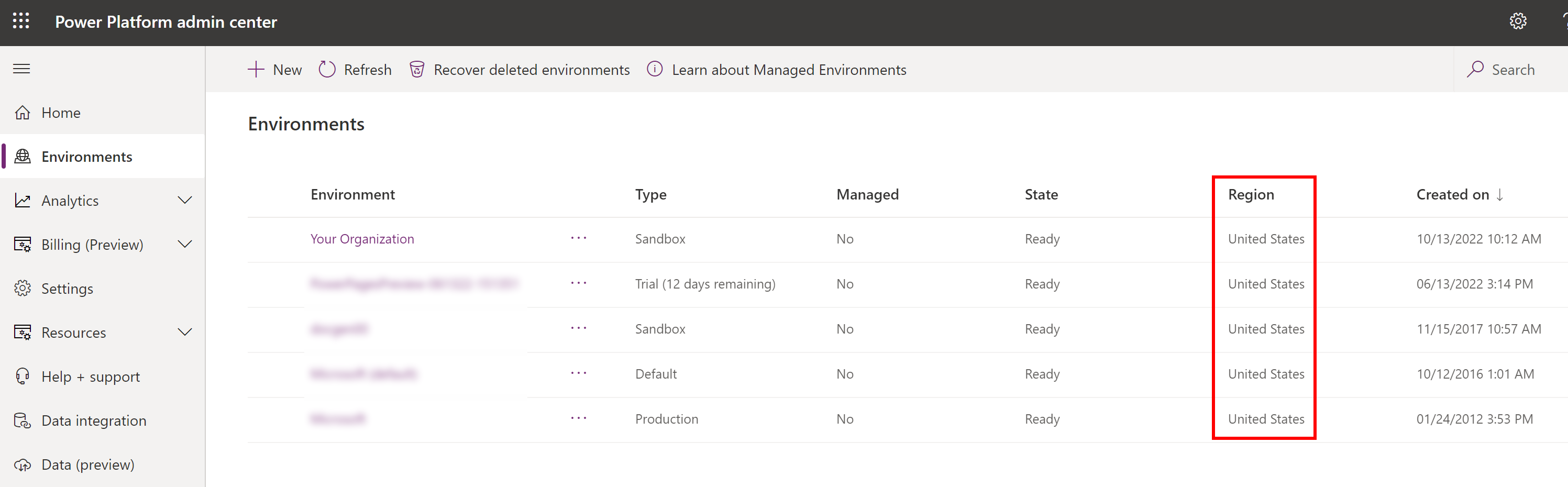Click the Region column header

pyautogui.click(x=1251, y=195)
